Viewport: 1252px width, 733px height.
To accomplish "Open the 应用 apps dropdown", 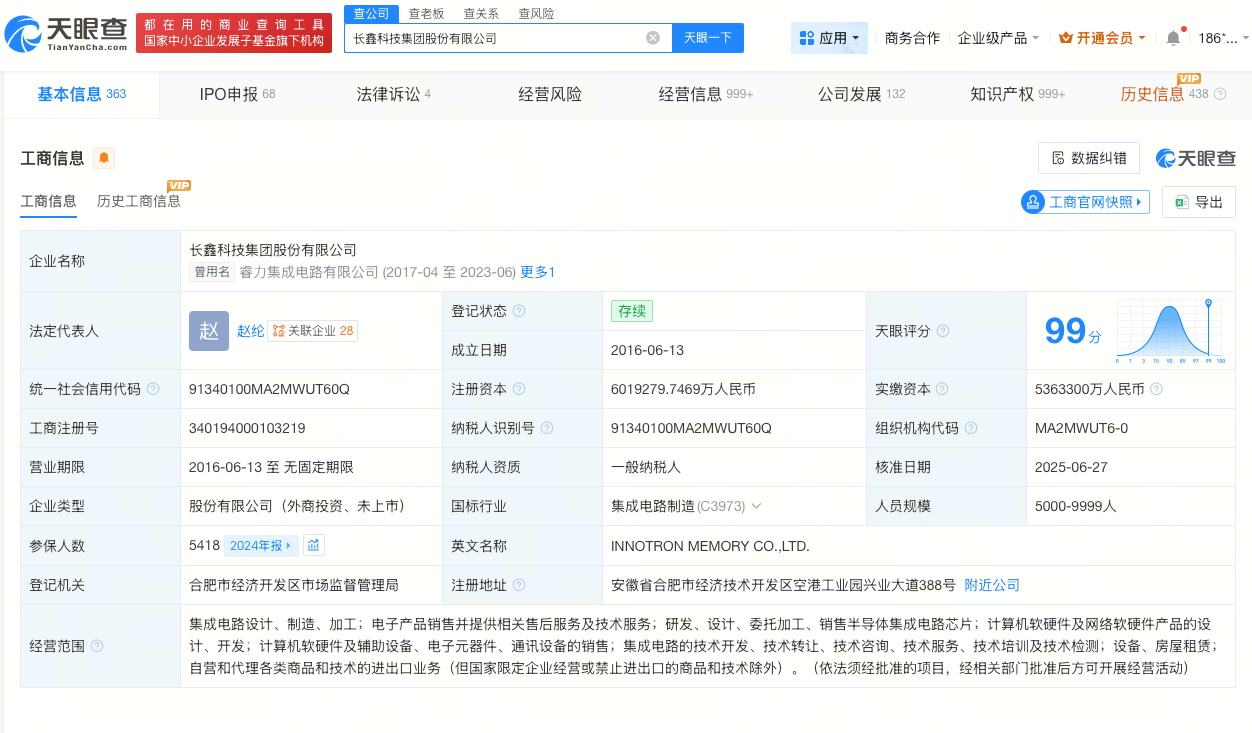I will click(829, 38).
